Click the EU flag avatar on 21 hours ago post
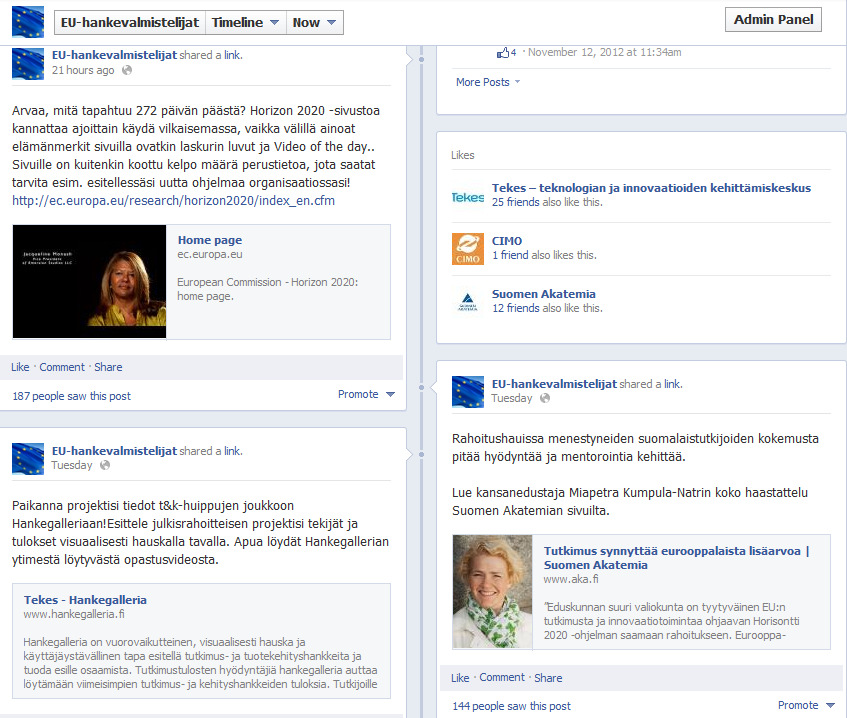 [28, 63]
